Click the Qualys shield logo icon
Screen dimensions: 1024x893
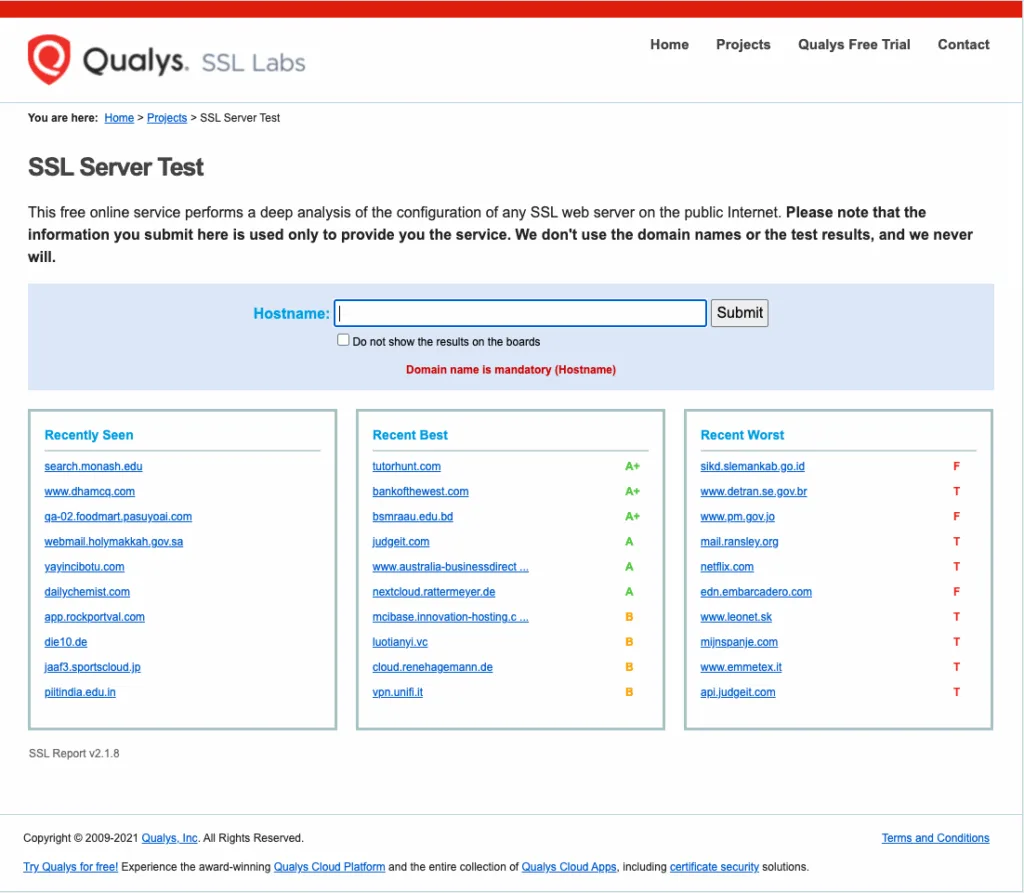click(x=49, y=59)
